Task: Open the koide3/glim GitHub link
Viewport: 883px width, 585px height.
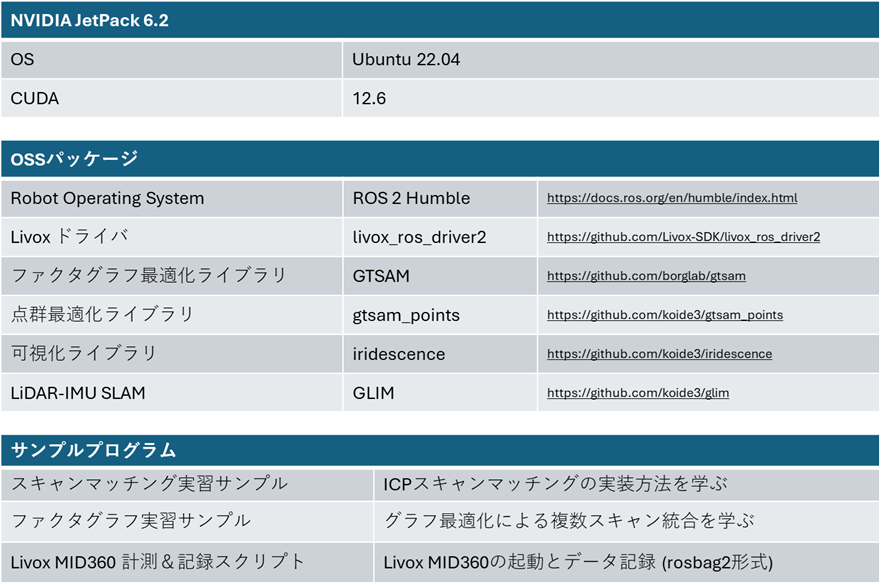Action: [637, 393]
